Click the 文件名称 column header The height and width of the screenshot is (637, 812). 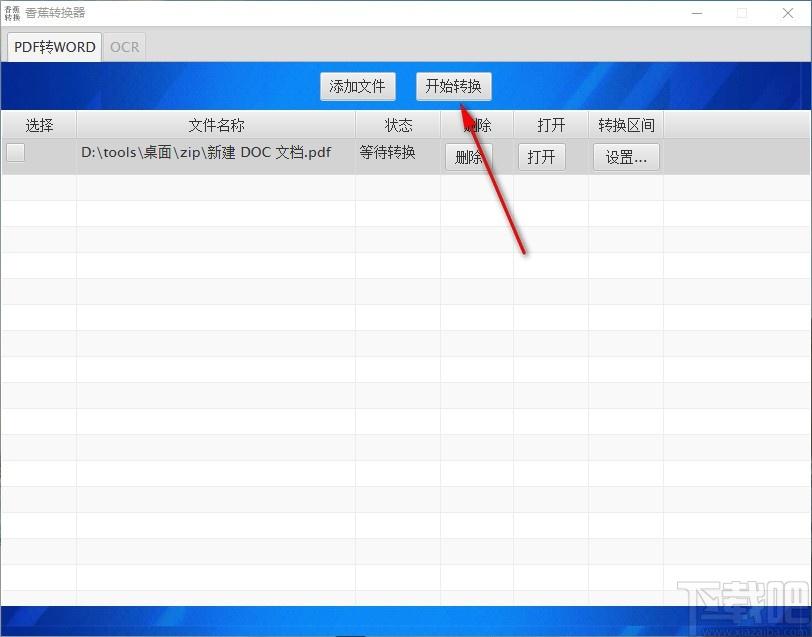tap(216, 125)
